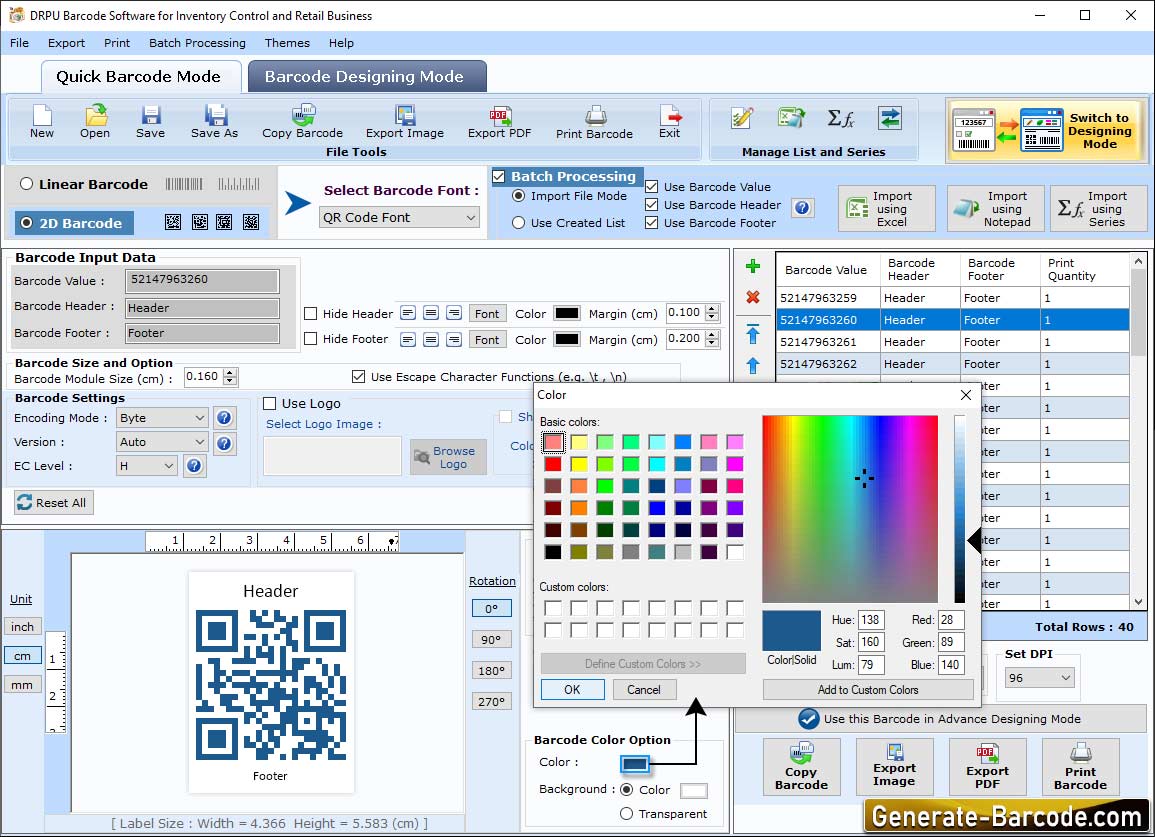Open the Set DPI dropdown
Image resolution: width=1155 pixels, height=837 pixels.
pyautogui.click(x=1040, y=677)
